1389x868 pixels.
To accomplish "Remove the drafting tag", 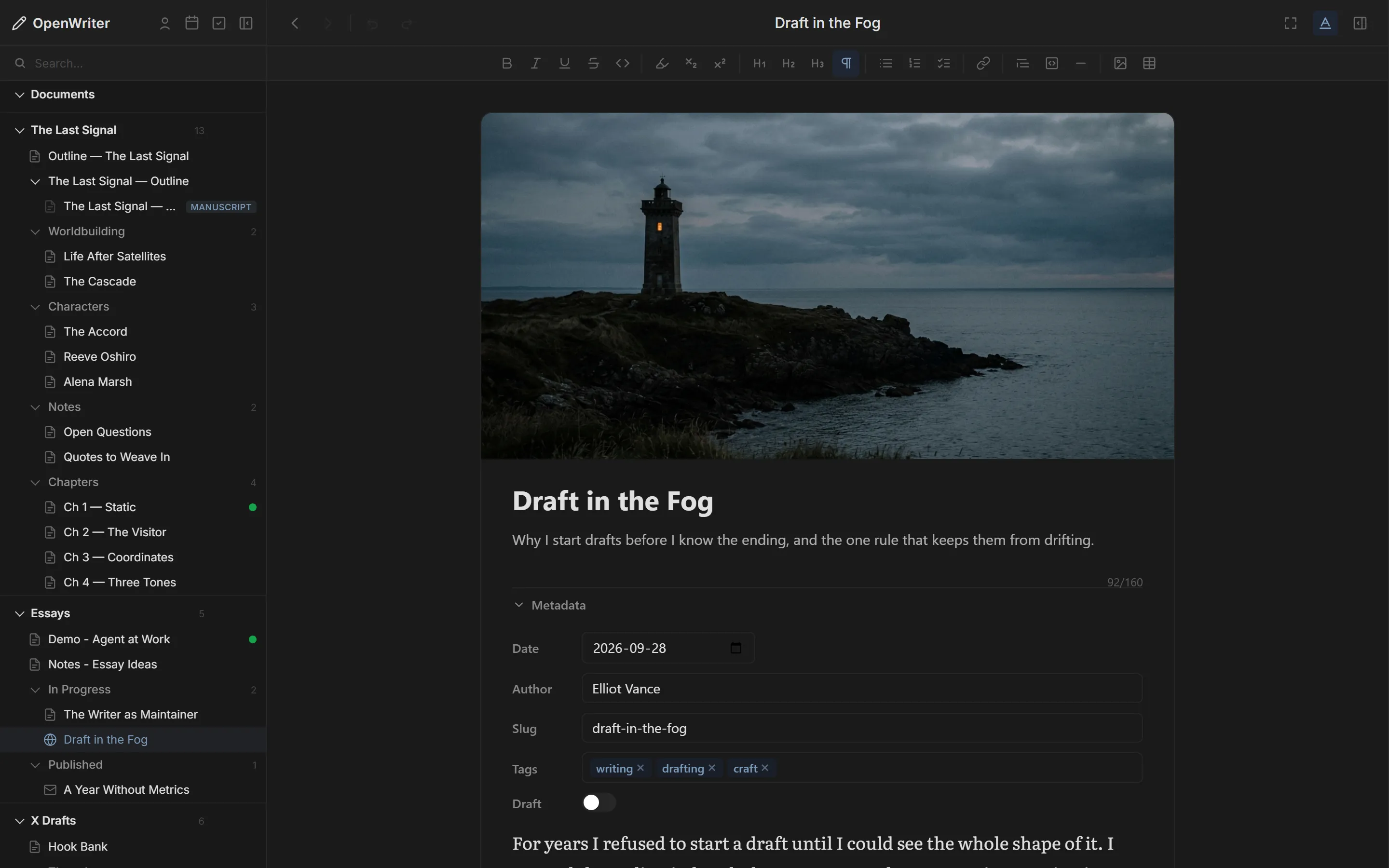I will pyautogui.click(x=712, y=768).
